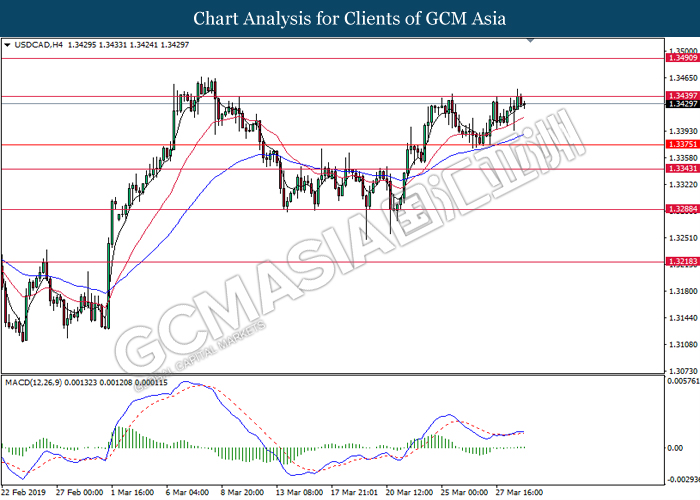Click the 27 Feb 00:00 time axis label

(79, 492)
